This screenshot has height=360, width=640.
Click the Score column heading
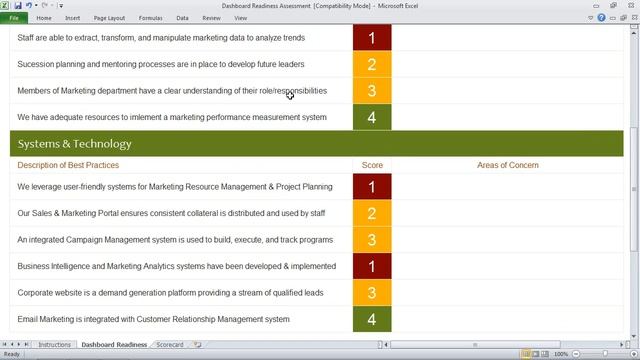click(x=372, y=165)
